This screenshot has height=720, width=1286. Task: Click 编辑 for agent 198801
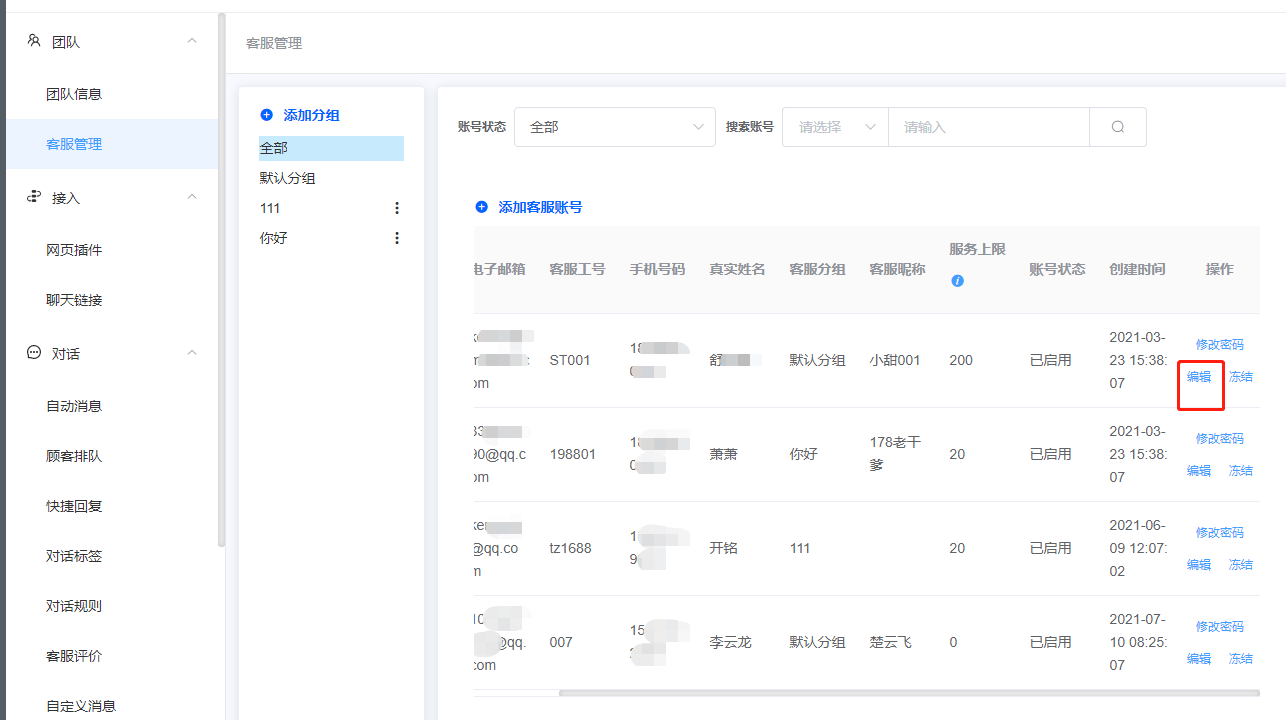pos(1199,471)
